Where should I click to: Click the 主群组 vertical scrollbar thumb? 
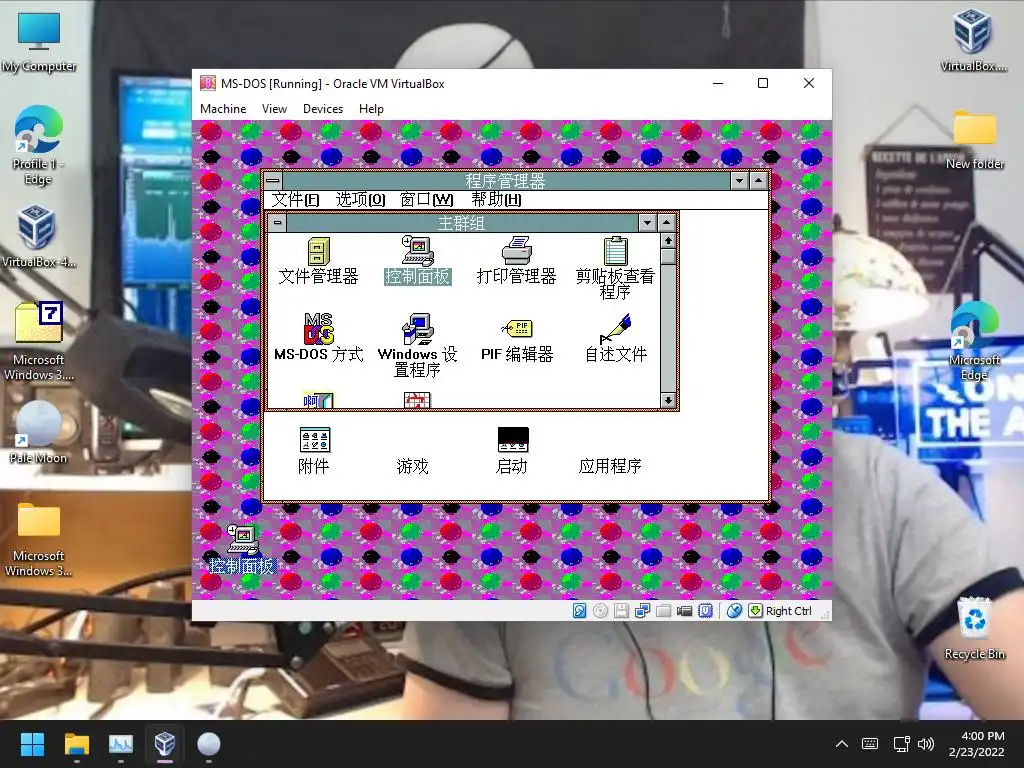(x=667, y=256)
